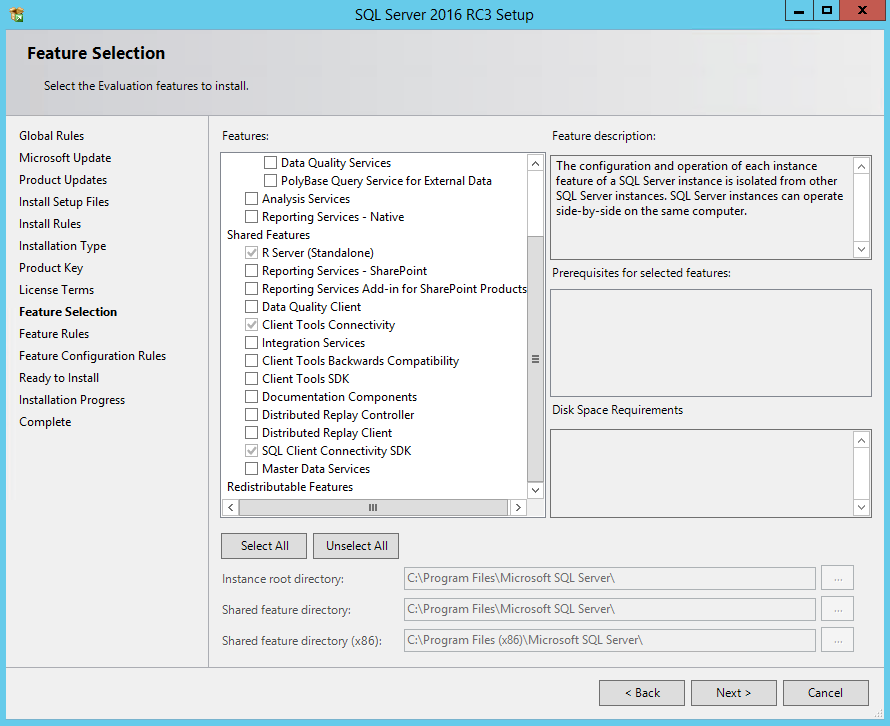Check Distributed Replay Client
The width and height of the screenshot is (890, 726).
coord(251,433)
